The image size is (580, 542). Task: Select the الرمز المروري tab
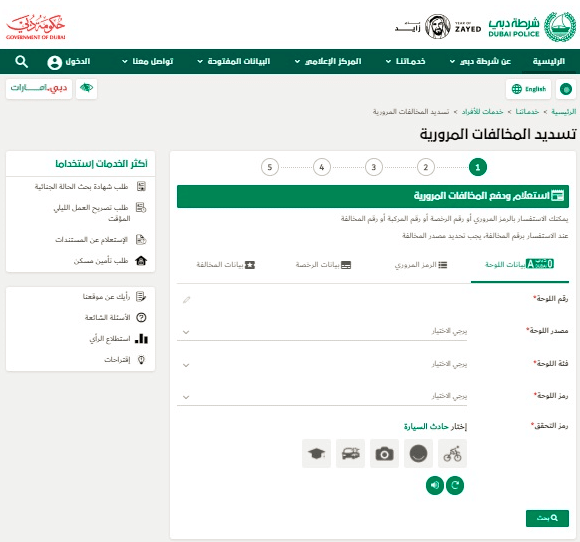click(421, 265)
